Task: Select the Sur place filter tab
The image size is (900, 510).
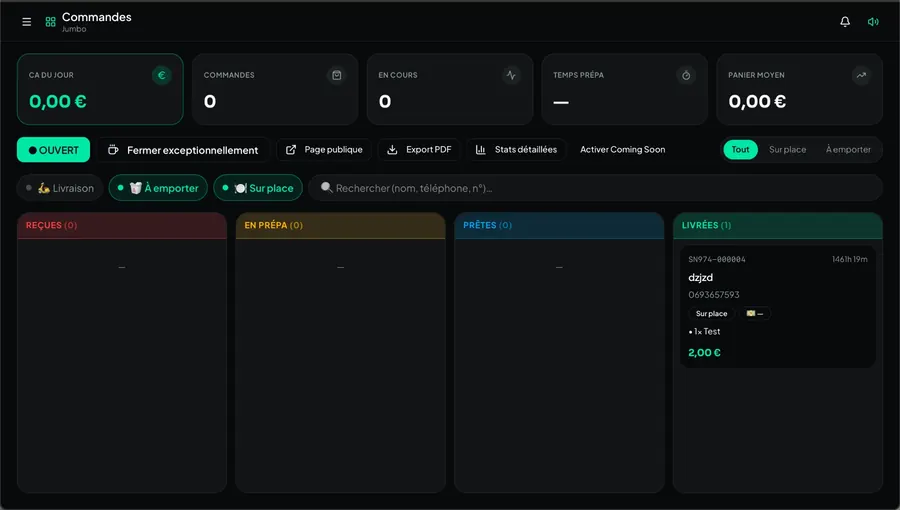Action: 788,150
